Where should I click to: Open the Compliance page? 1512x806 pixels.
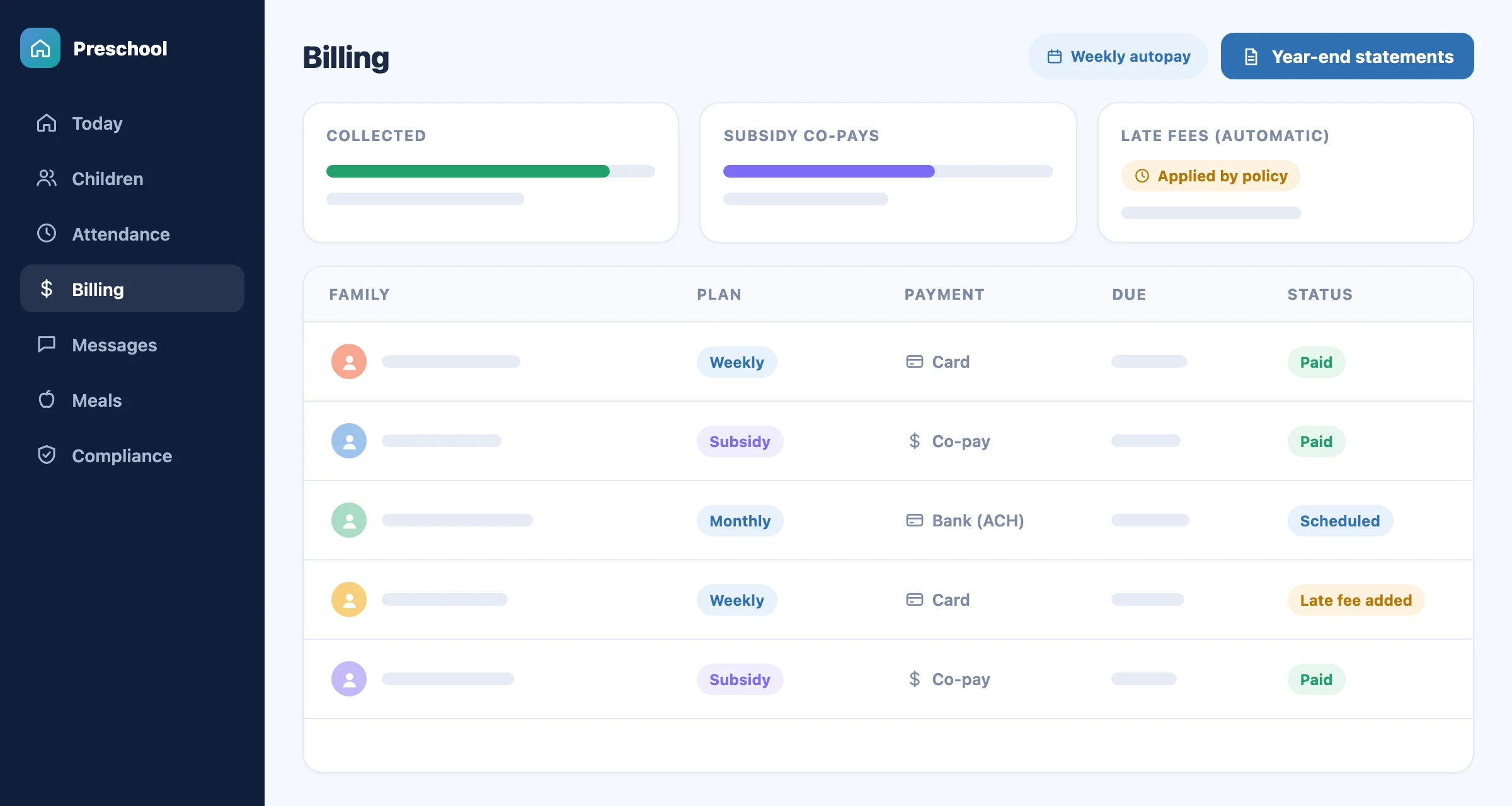tap(132, 456)
